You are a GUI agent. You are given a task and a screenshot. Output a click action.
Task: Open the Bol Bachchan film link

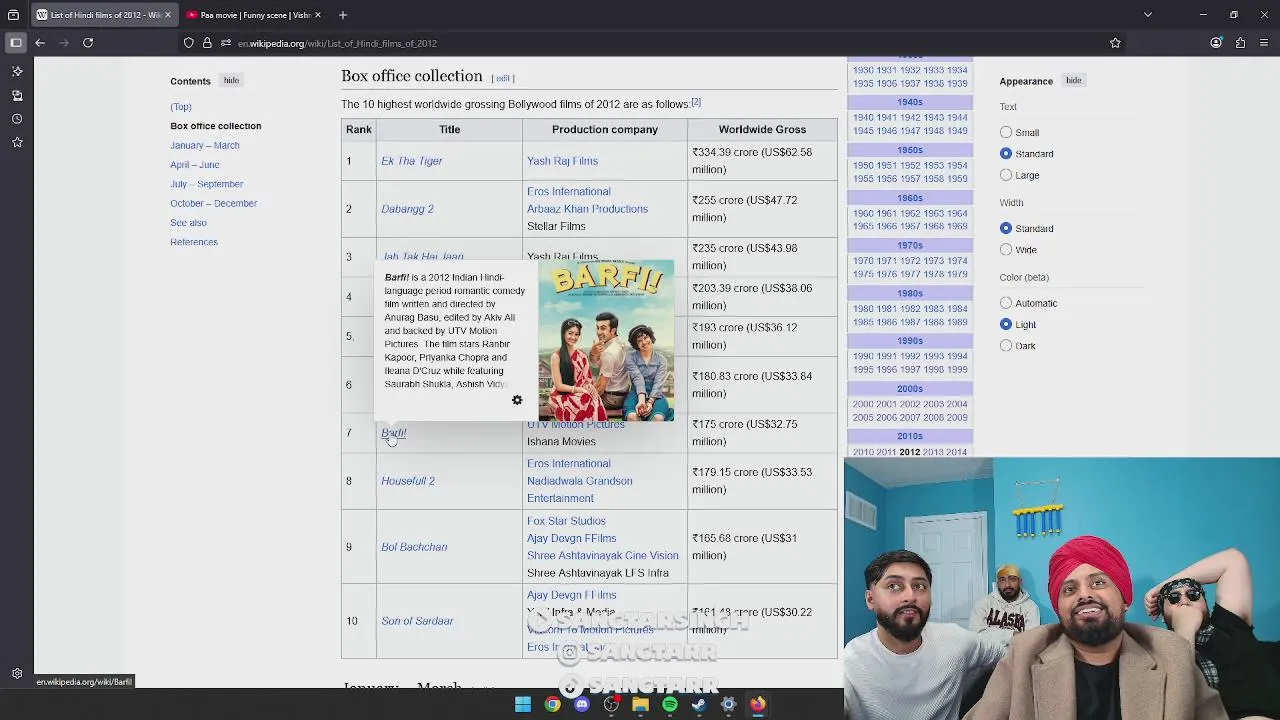414,547
